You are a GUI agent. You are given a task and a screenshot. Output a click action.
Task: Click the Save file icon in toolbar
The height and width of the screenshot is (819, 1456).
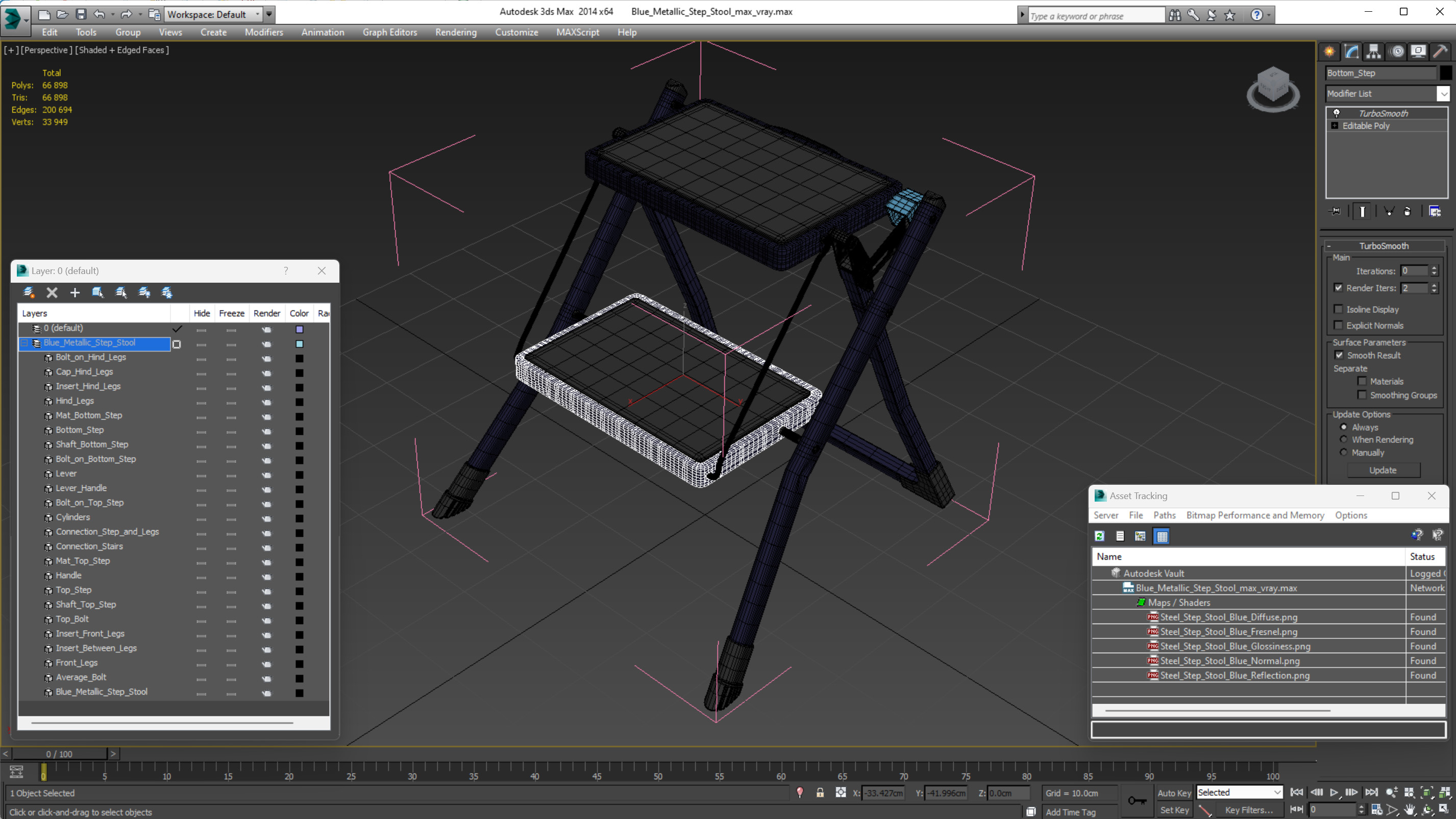point(81,14)
